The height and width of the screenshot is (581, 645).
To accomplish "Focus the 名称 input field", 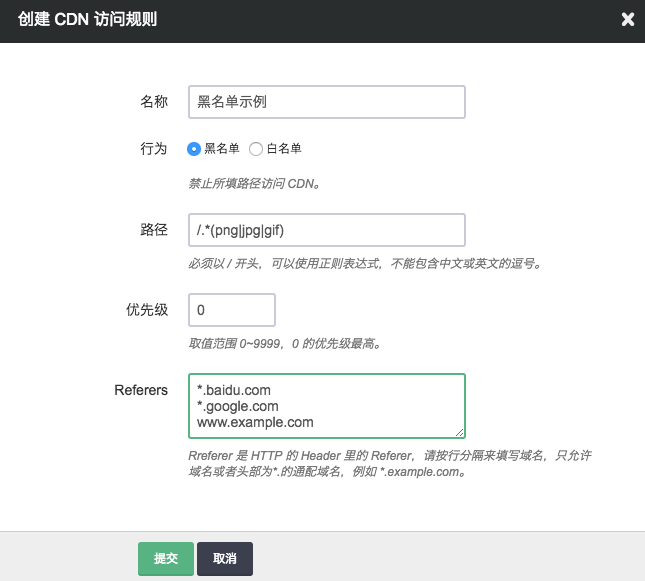I will click(326, 102).
